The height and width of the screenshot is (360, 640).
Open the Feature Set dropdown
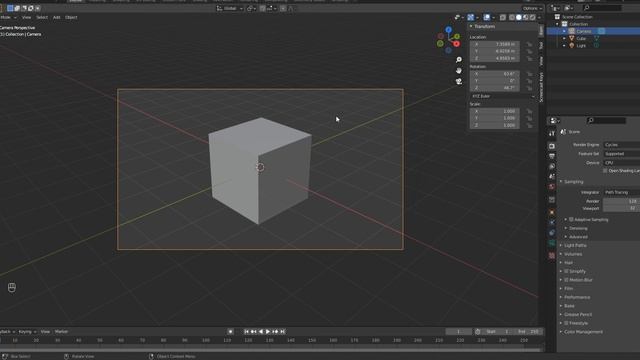622,154
